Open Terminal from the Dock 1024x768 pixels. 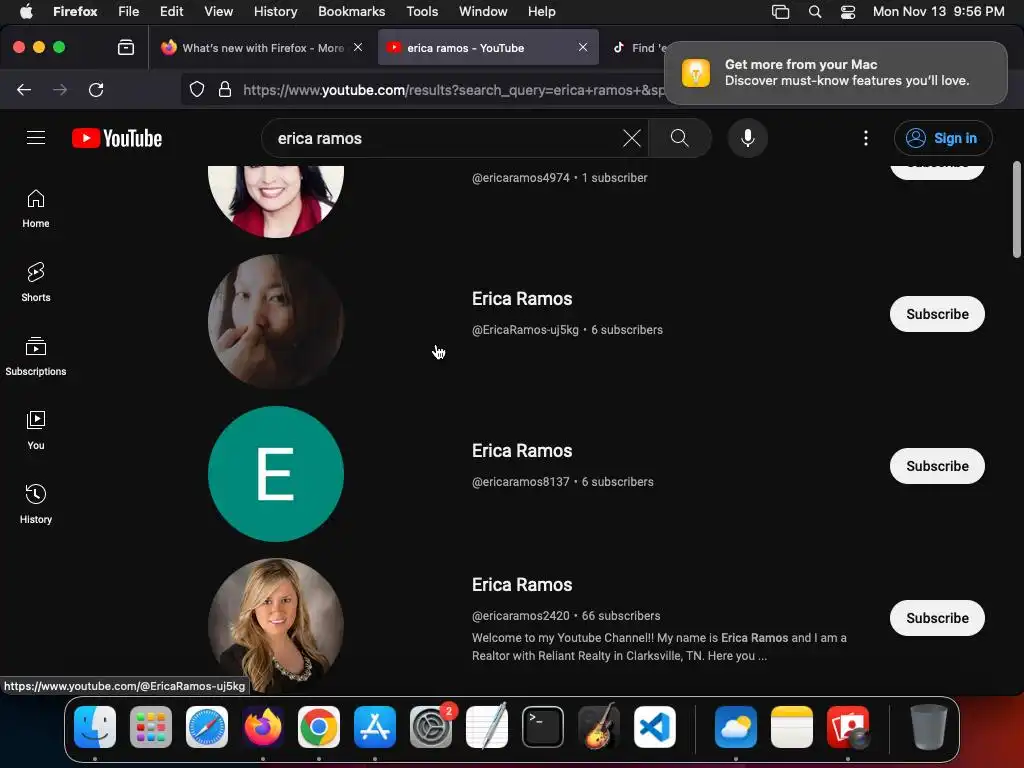click(x=543, y=727)
